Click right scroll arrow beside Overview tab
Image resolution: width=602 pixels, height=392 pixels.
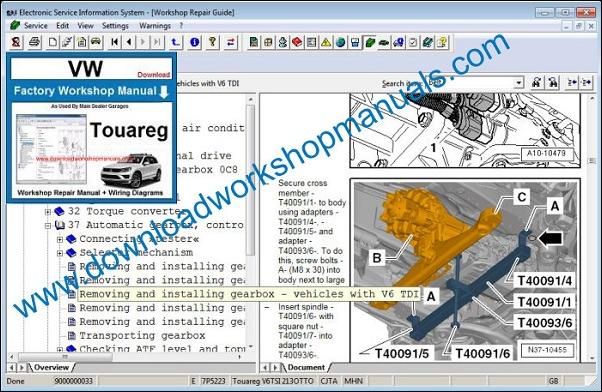click(x=22, y=367)
